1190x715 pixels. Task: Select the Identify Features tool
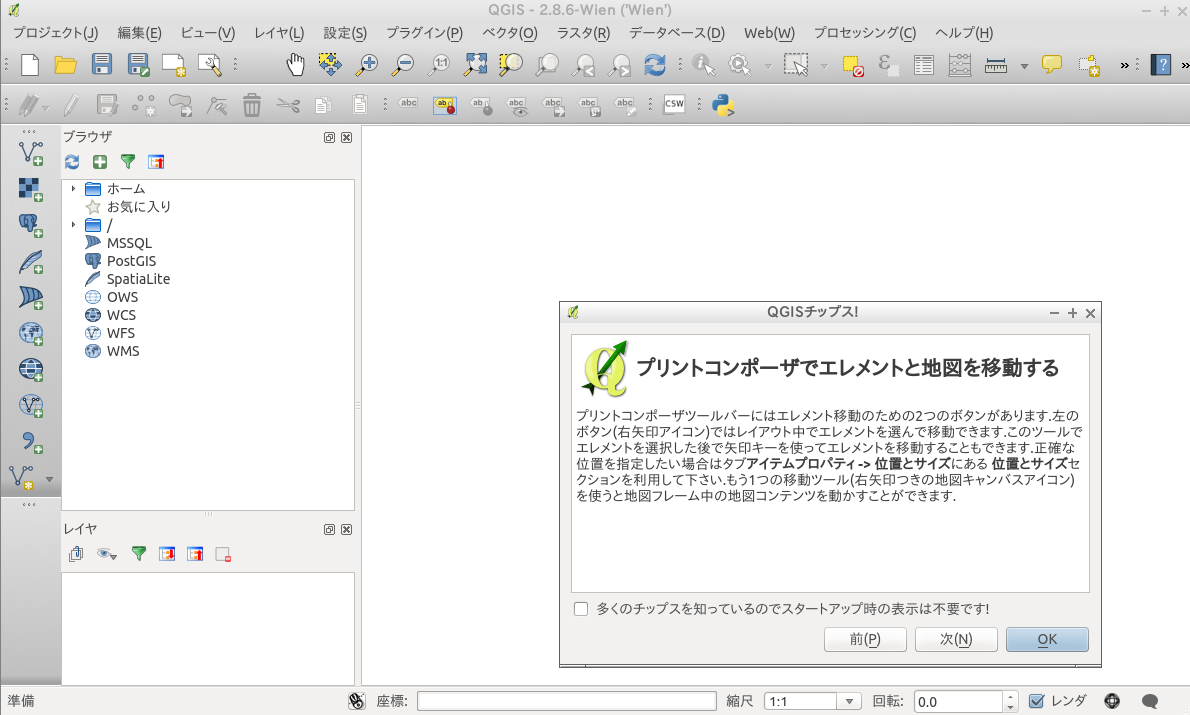point(704,65)
